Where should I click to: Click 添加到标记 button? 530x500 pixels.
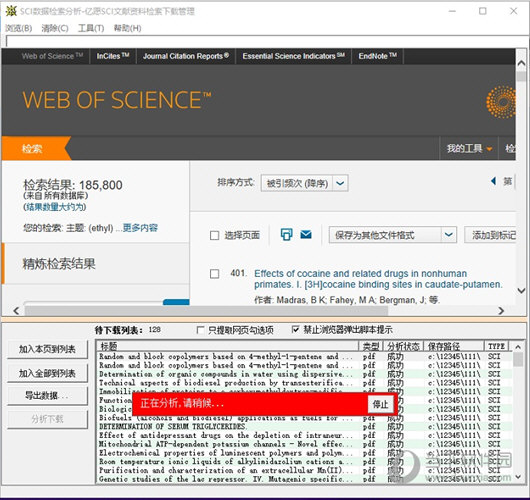click(490, 235)
